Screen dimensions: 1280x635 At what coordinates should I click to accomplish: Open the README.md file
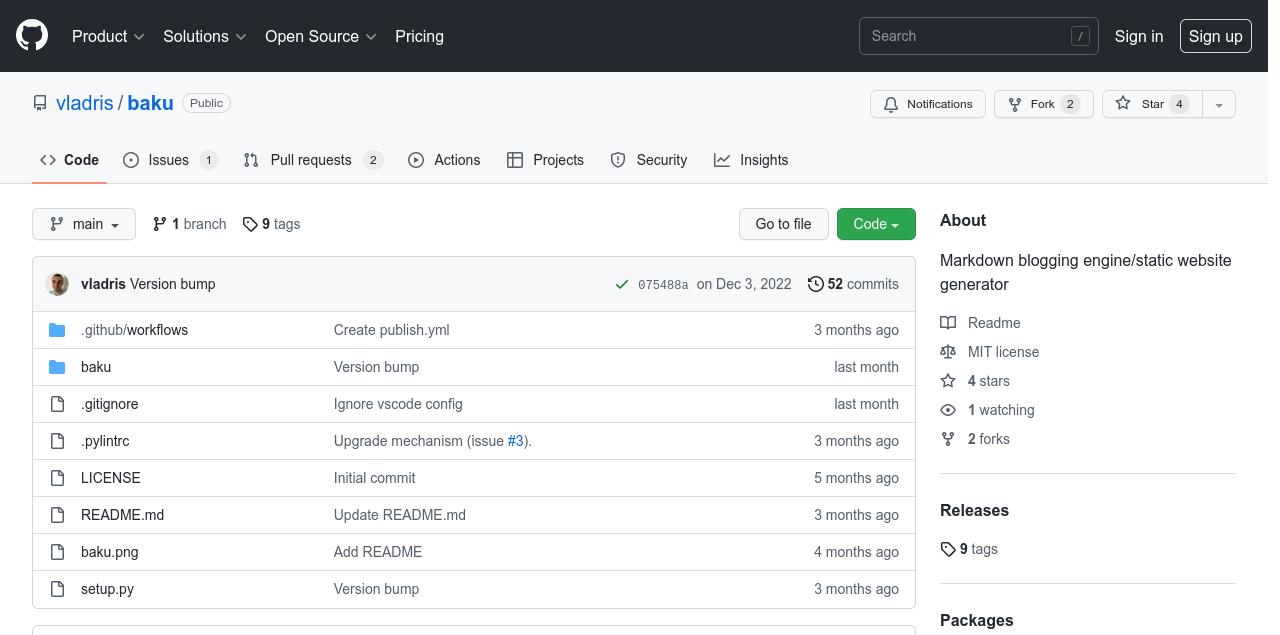tap(122, 515)
